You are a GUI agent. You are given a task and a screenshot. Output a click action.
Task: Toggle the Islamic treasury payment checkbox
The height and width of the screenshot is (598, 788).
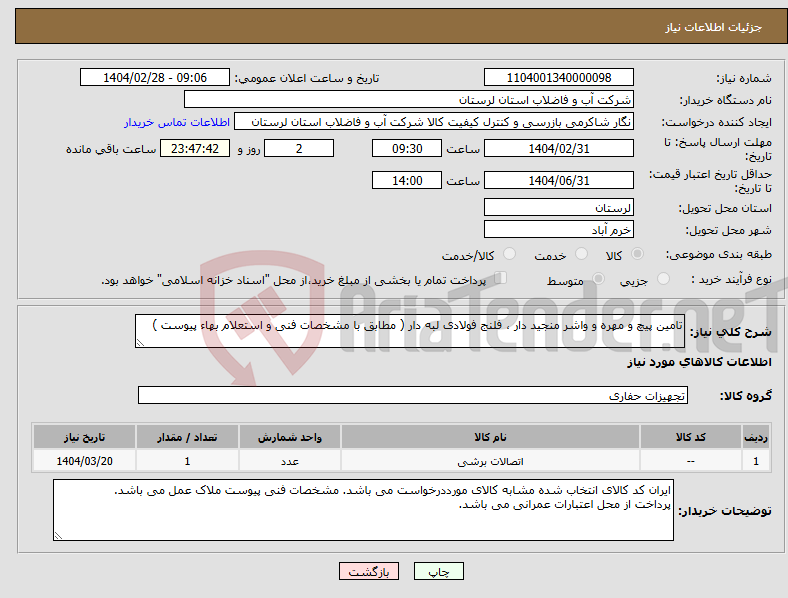pyautogui.click(x=501, y=278)
